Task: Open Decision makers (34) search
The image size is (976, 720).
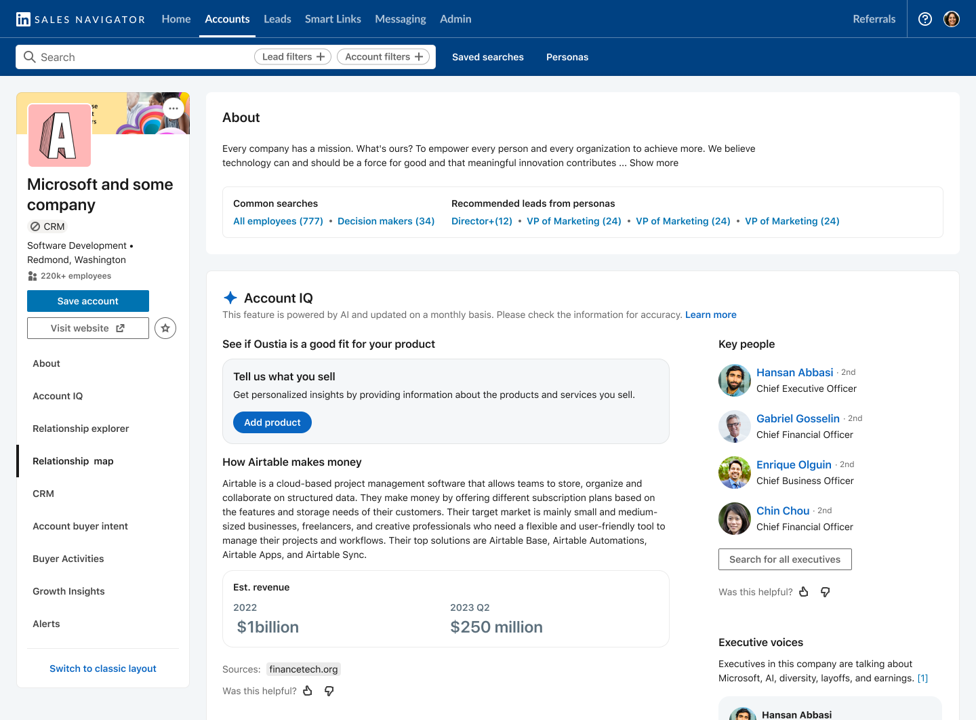Action: pyautogui.click(x=386, y=221)
